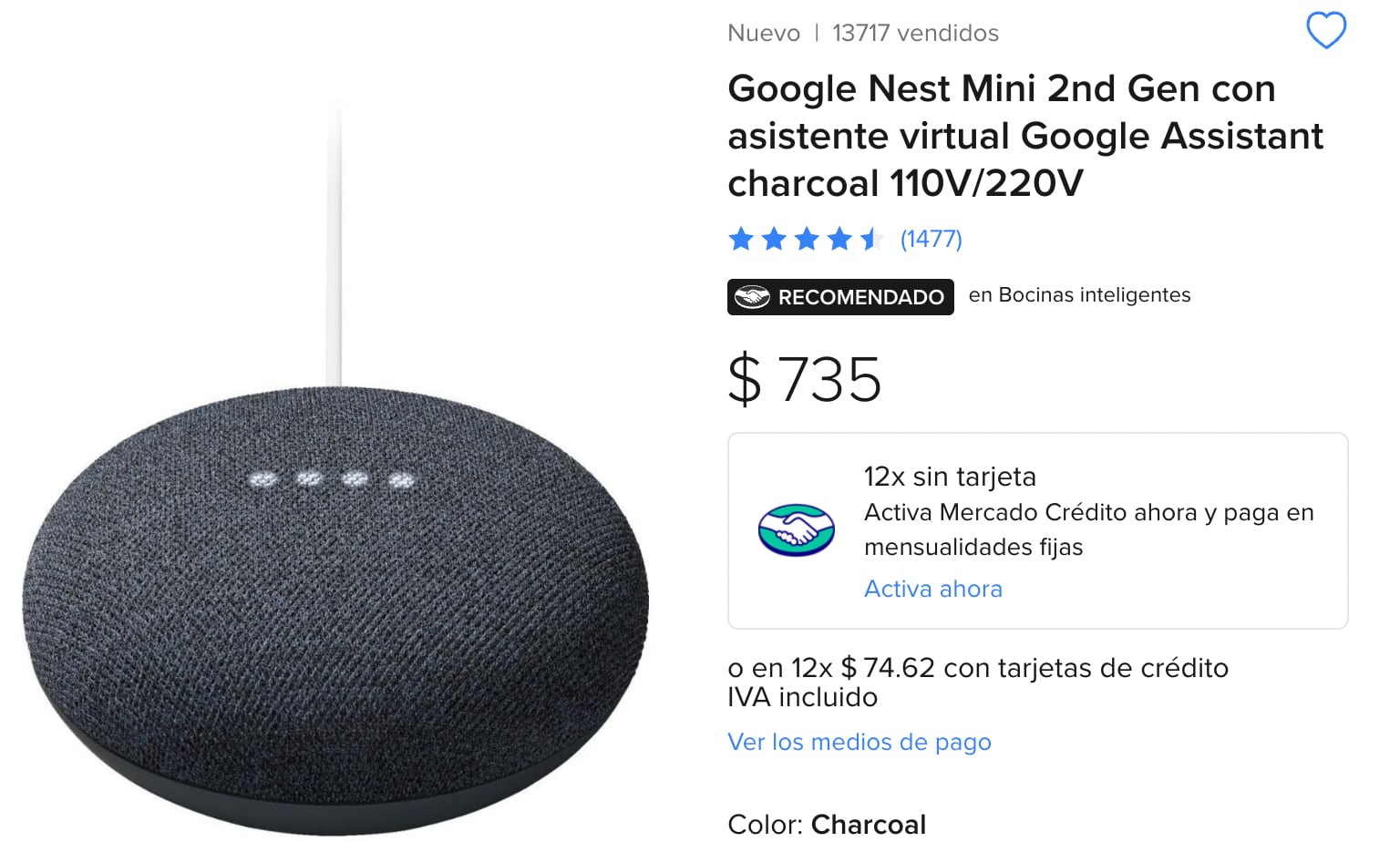Click the third blue rating star
1400x842 pixels.
point(807,240)
